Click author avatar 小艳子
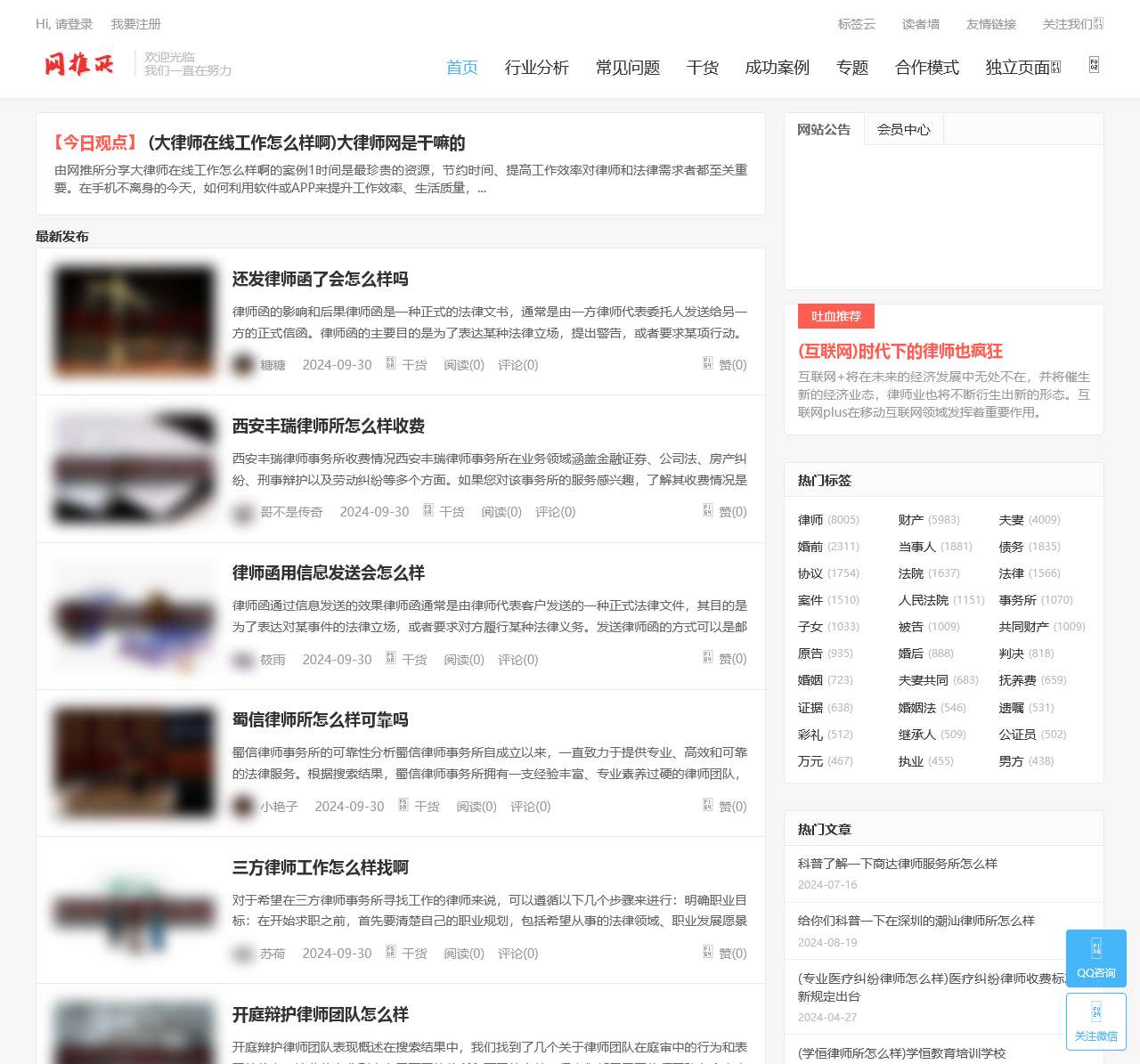Image resolution: width=1140 pixels, height=1064 pixels. tap(244, 806)
